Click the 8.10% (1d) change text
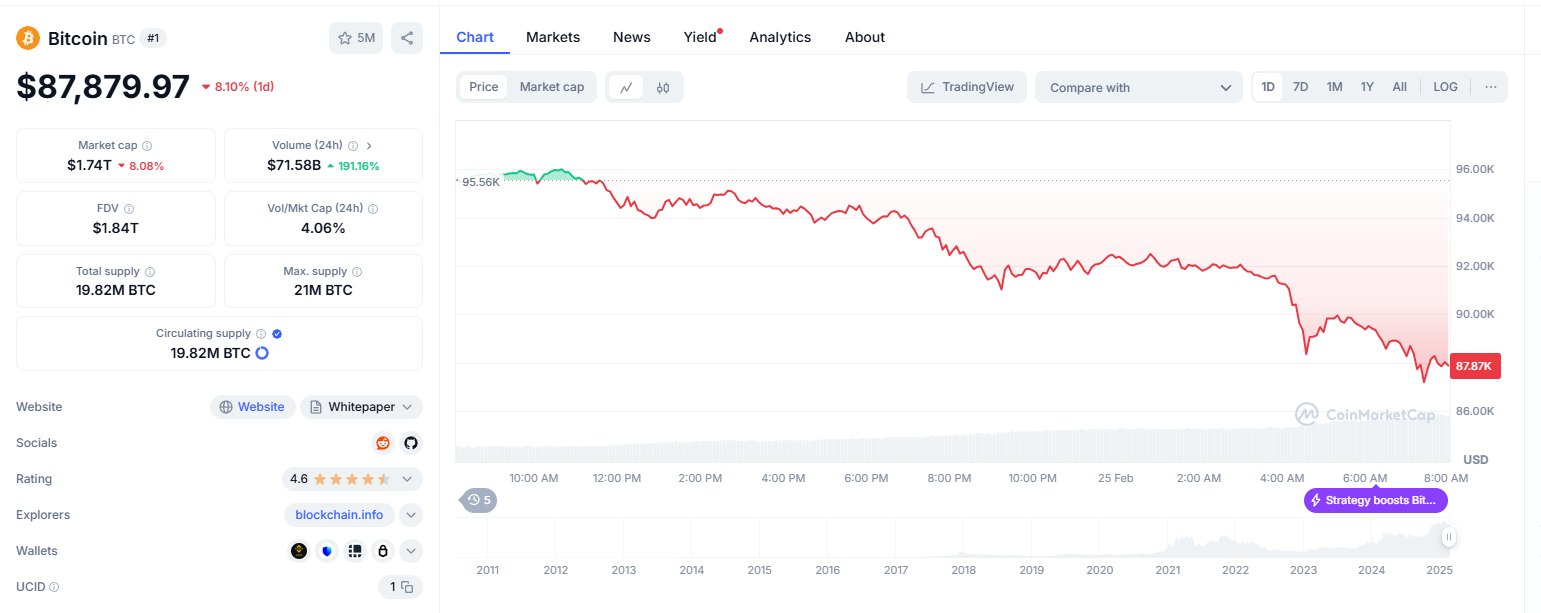Screen dimensions: 1541x613 pyautogui.click(x=244, y=87)
